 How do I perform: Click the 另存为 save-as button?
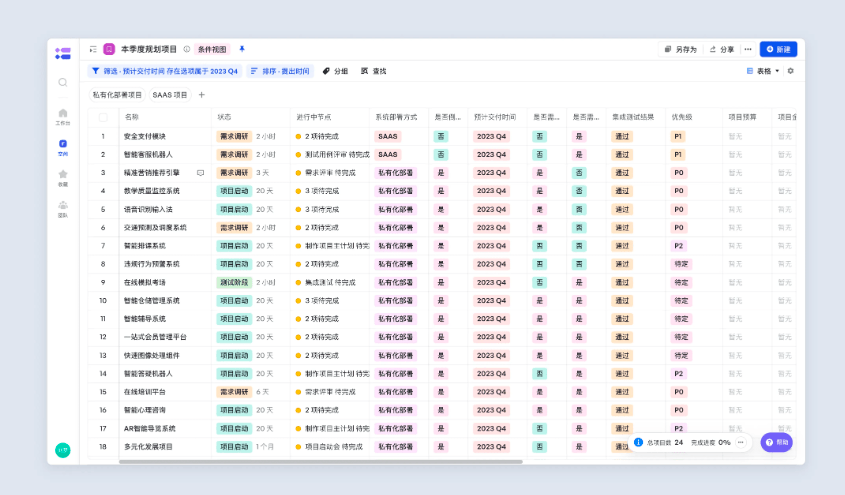point(681,49)
